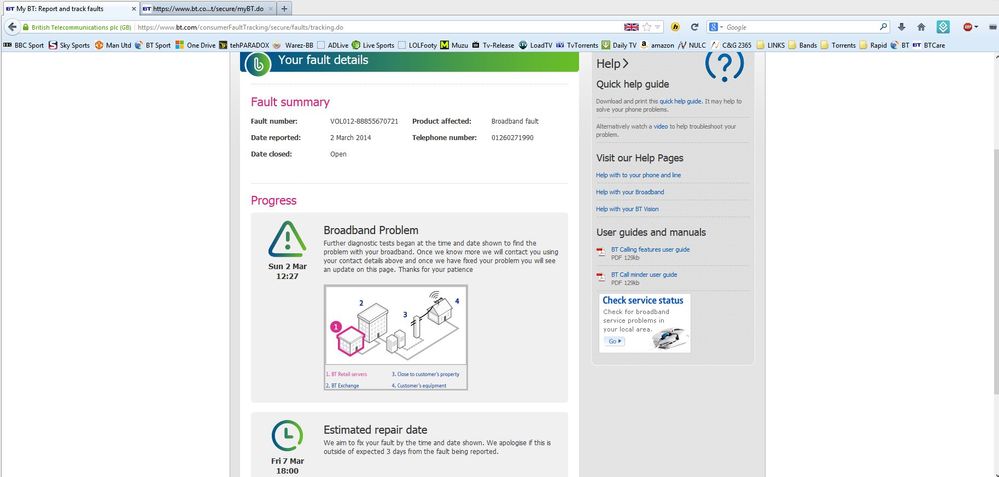This screenshot has width=999, height=477.
Task: Go to Home page via house icon
Action: click(x=921, y=27)
